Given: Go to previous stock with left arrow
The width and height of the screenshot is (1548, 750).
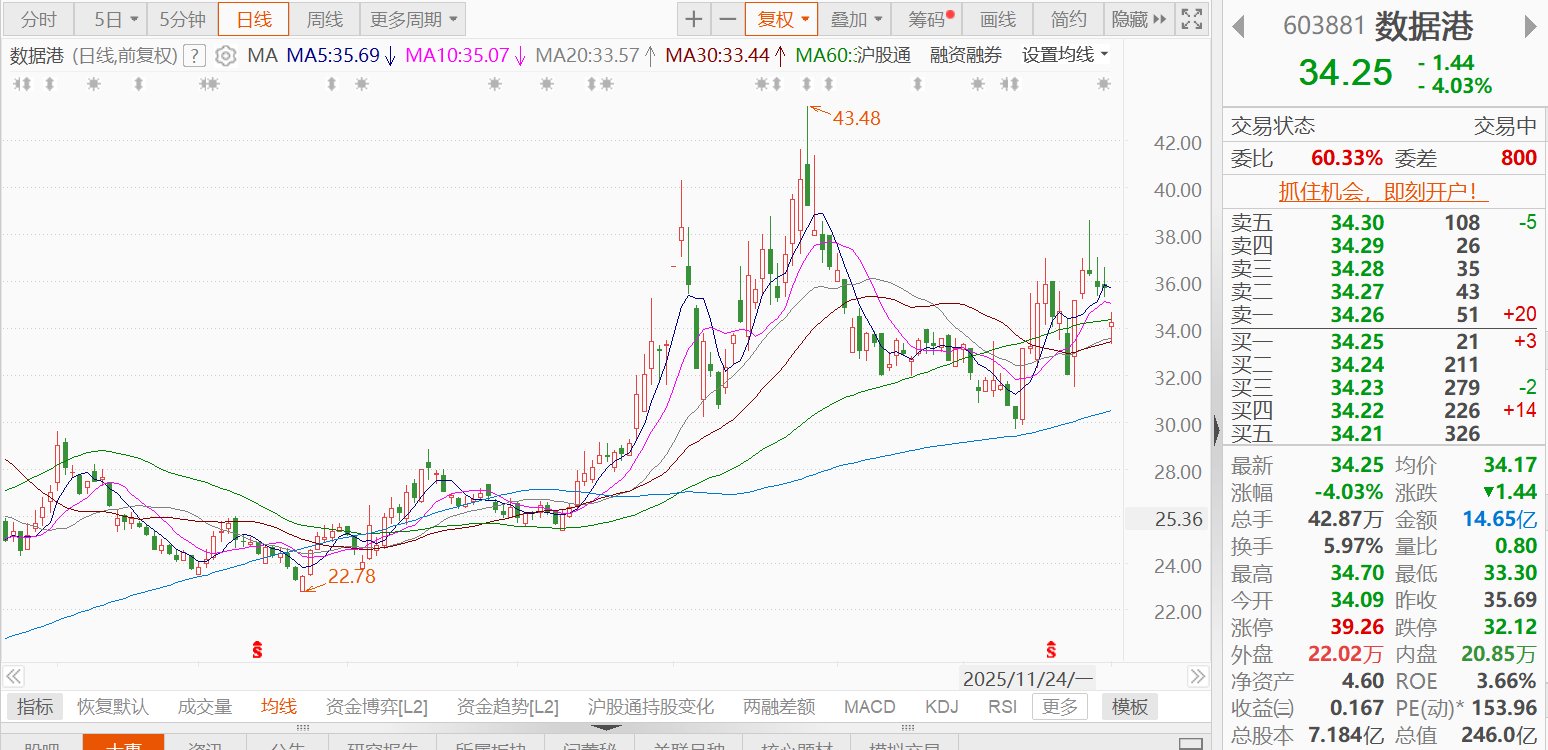Looking at the screenshot, I should pos(1238,27).
